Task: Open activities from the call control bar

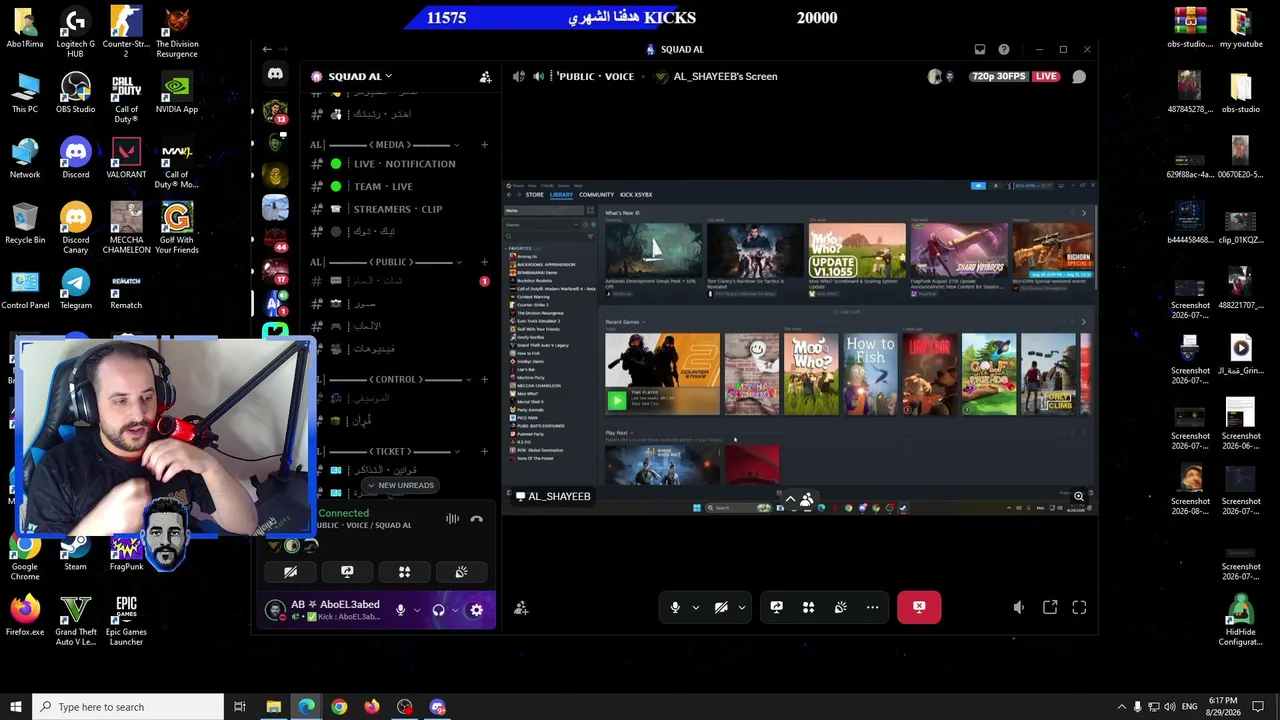Action: tap(808, 607)
